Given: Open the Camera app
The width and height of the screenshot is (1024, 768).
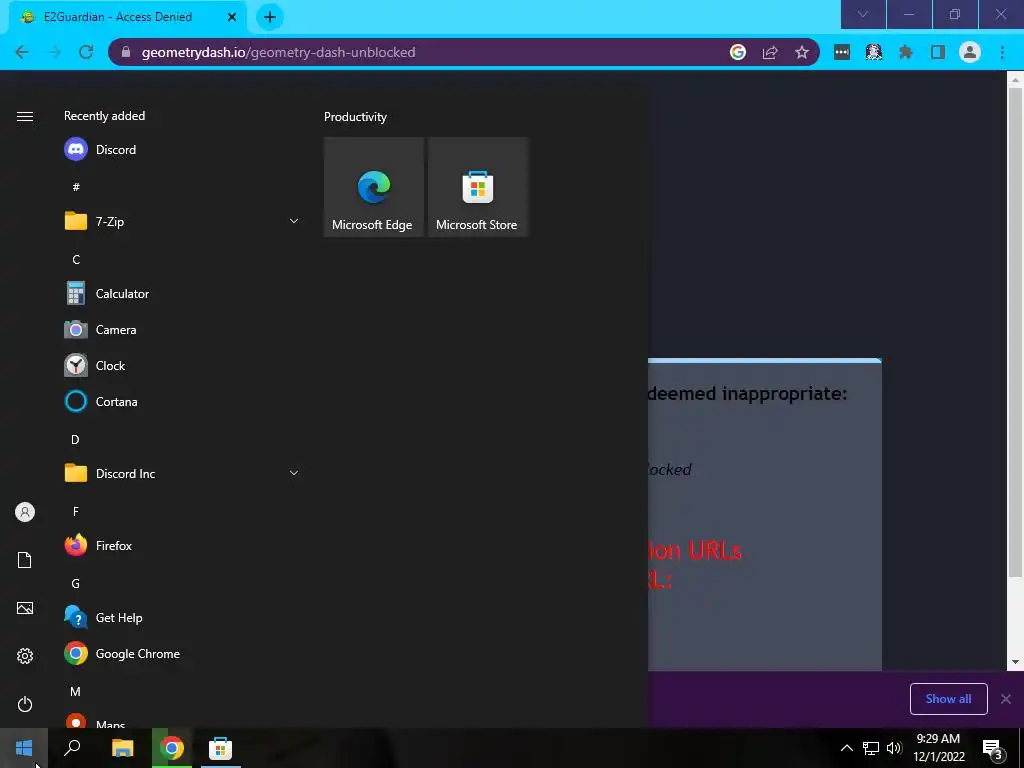Looking at the screenshot, I should click(x=180, y=330).
